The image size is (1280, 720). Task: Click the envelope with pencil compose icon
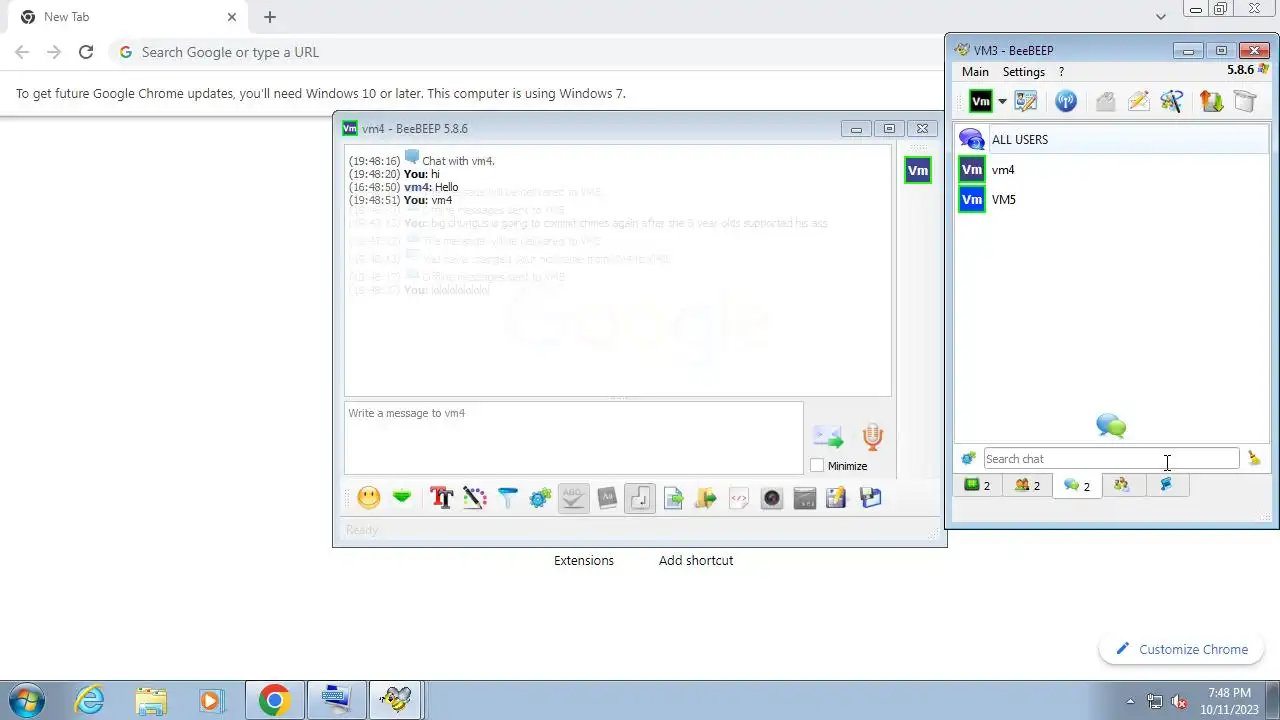point(1138,101)
